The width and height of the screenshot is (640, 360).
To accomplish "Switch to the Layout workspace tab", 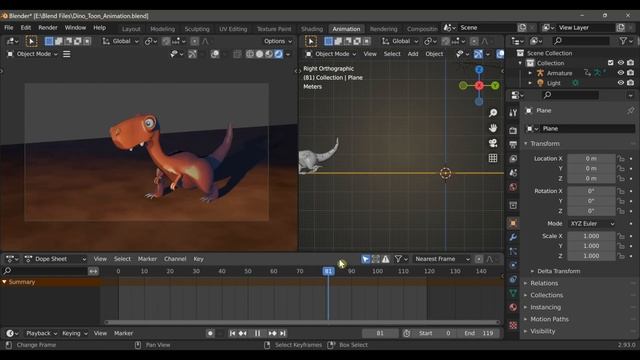I will (x=131, y=29).
